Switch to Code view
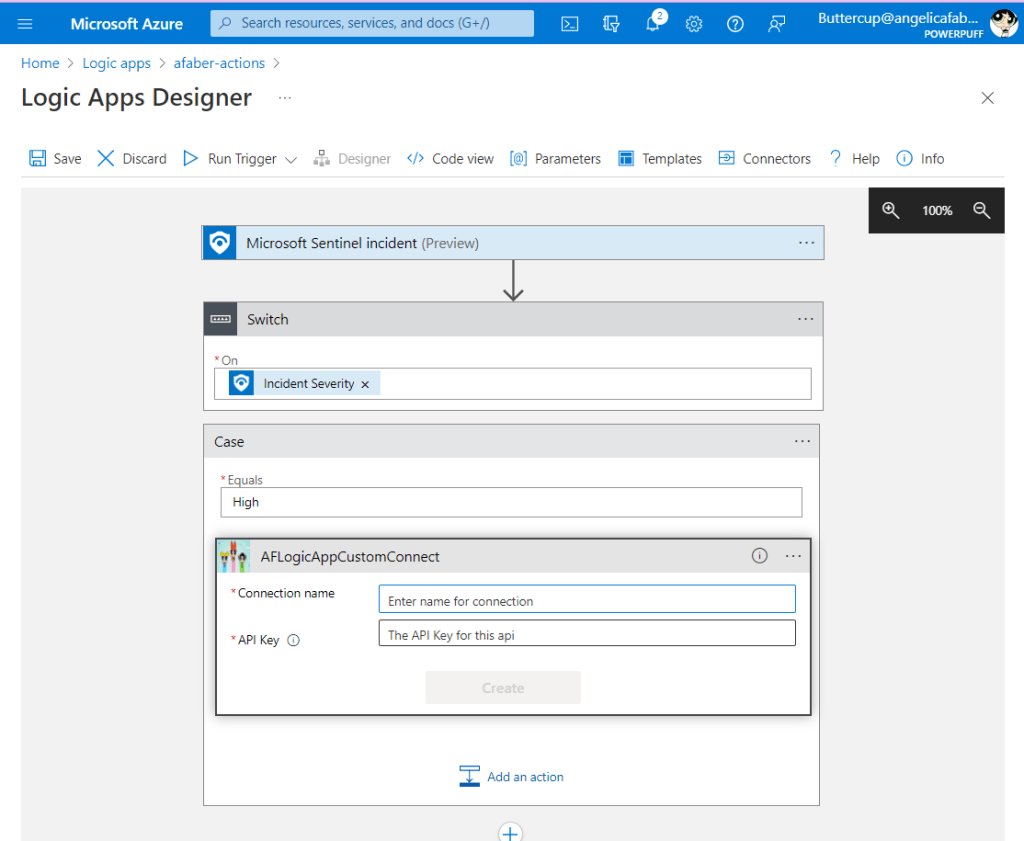 [x=451, y=159]
